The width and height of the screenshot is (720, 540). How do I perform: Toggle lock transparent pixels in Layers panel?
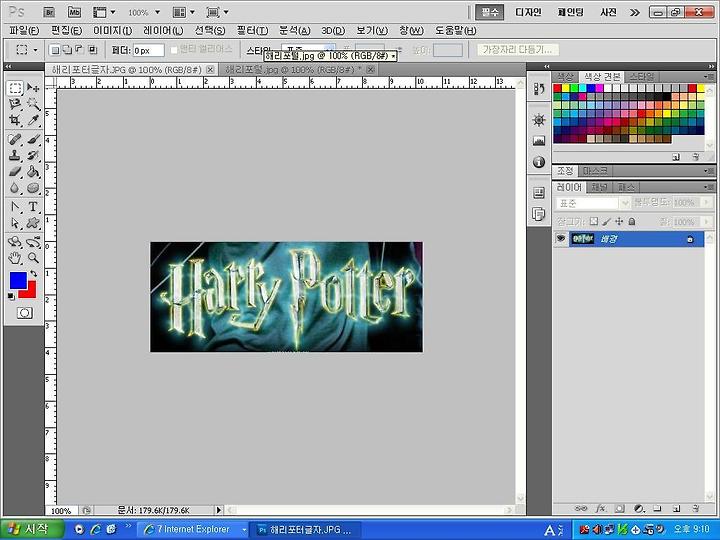[594, 222]
